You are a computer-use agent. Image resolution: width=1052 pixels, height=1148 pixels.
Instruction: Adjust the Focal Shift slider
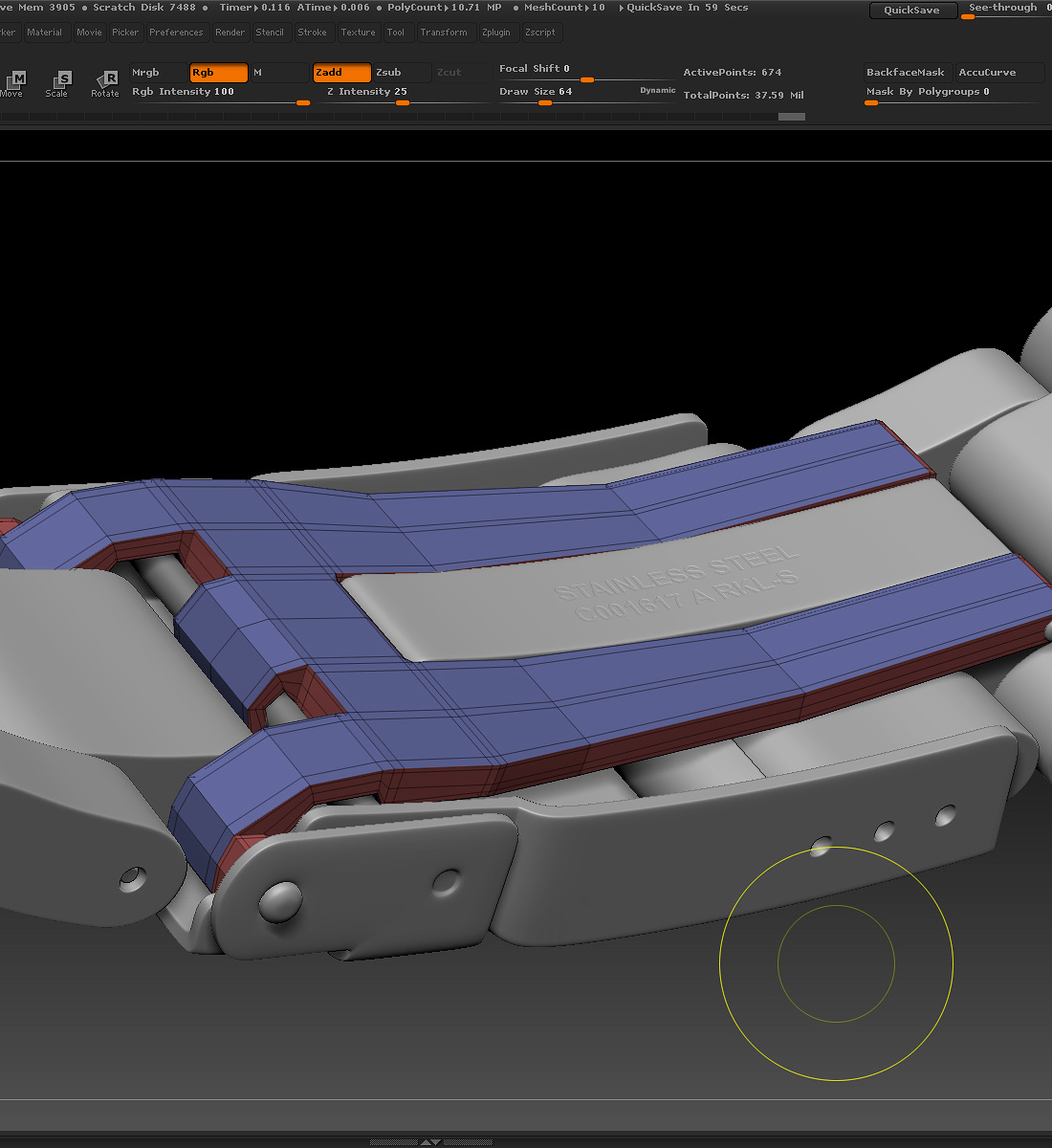pyautogui.click(x=586, y=72)
